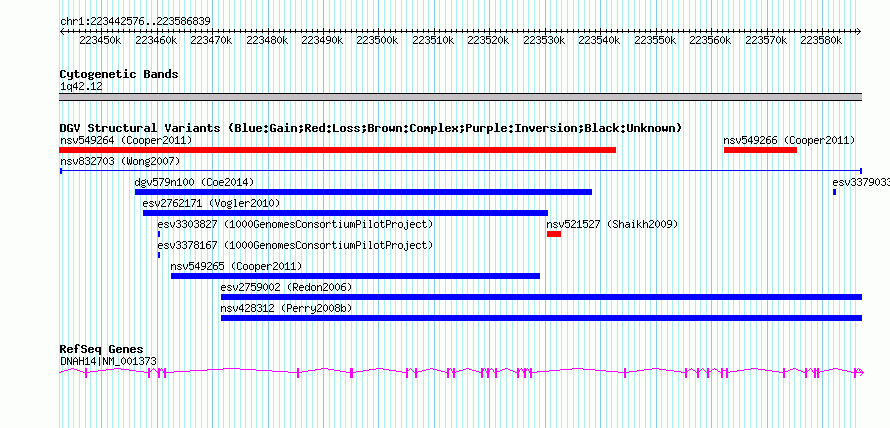890x428 pixels.
Task: Click the small red nsv521527 bar
Action: (554, 234)
